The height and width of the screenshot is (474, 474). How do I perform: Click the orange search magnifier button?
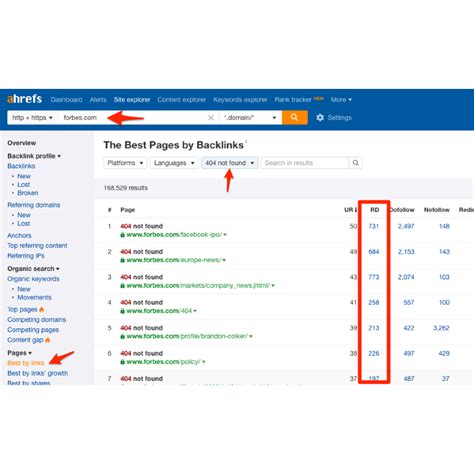[294, 117]
